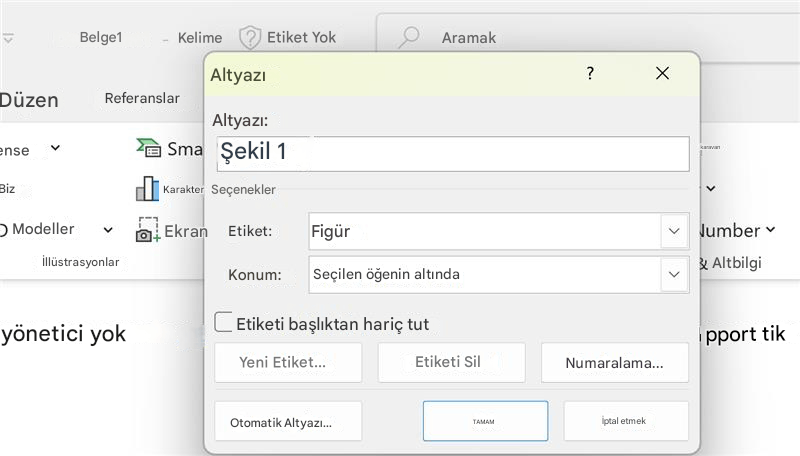
Task: Click the Karakter chart icon
Action: [148, 188]
